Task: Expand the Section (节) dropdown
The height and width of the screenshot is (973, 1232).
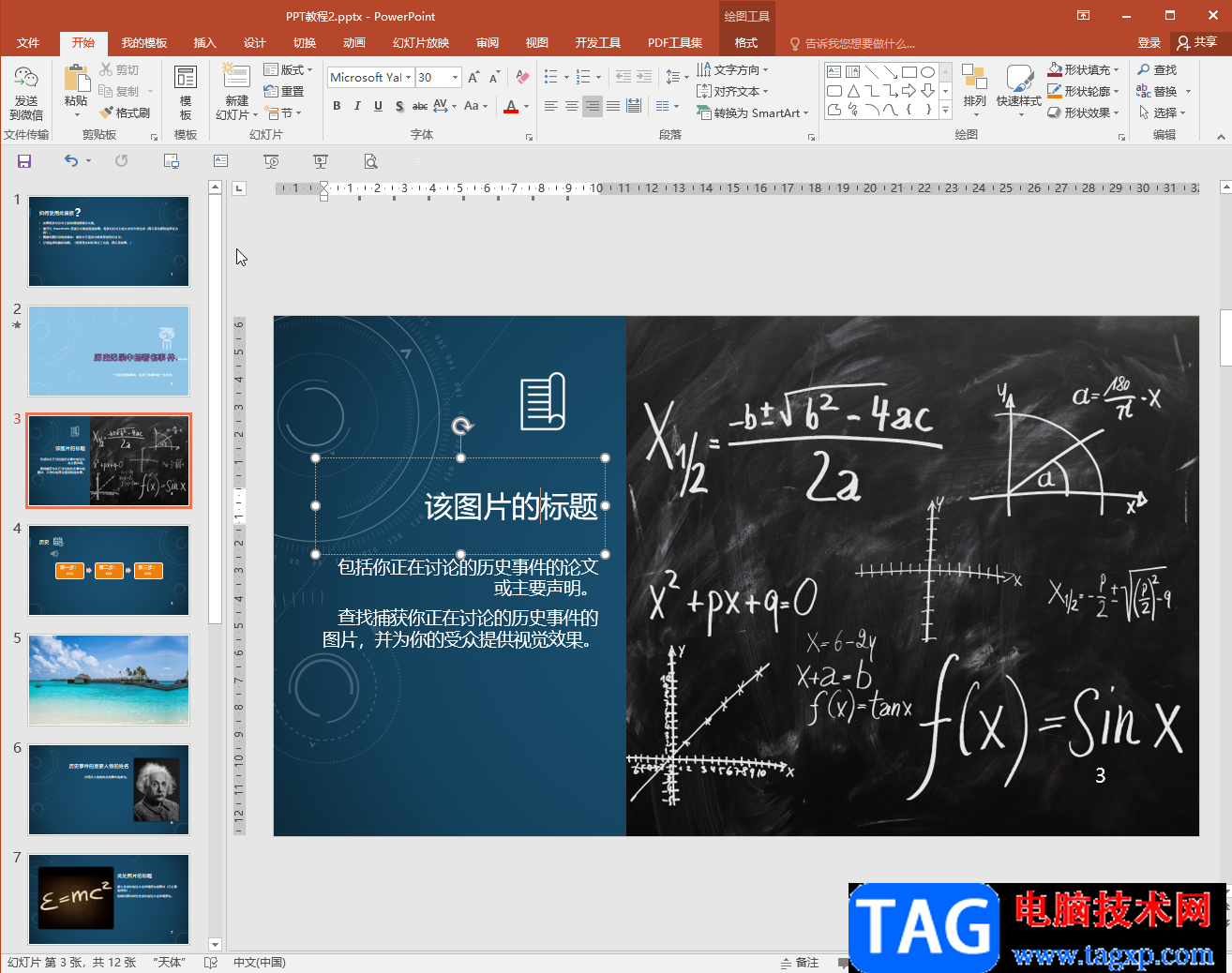Action: (283, 112)
